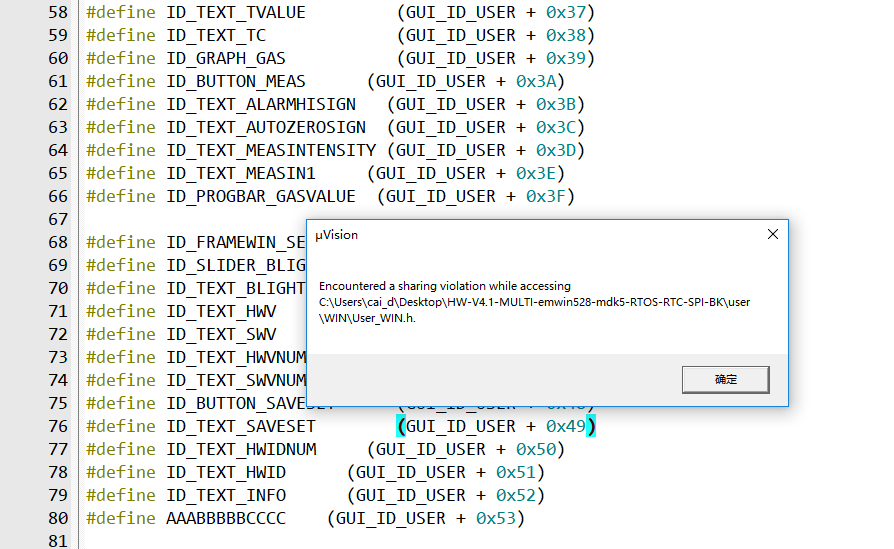This screenshot has height=549, width=894.
Task: Click hex value 0x3F on line 66
Action: (546, 196)
